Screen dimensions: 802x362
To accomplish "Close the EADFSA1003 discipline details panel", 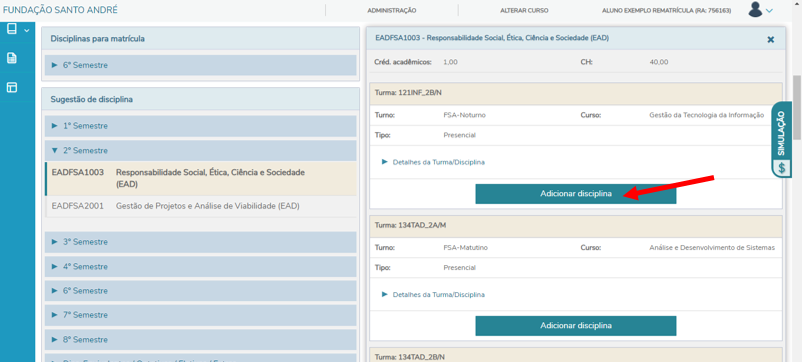I will (770, 39).
